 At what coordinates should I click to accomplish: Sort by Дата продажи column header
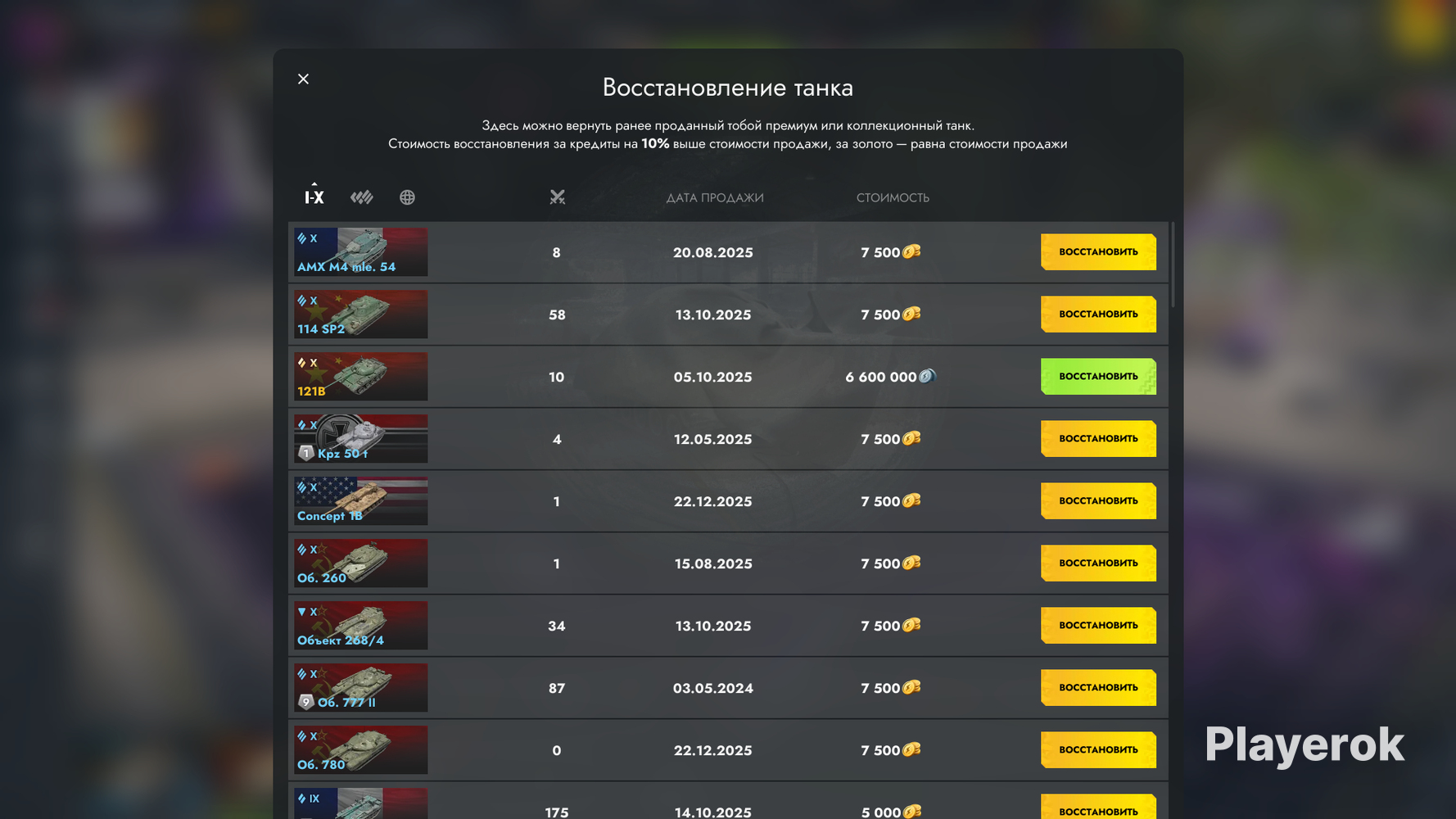715,197
